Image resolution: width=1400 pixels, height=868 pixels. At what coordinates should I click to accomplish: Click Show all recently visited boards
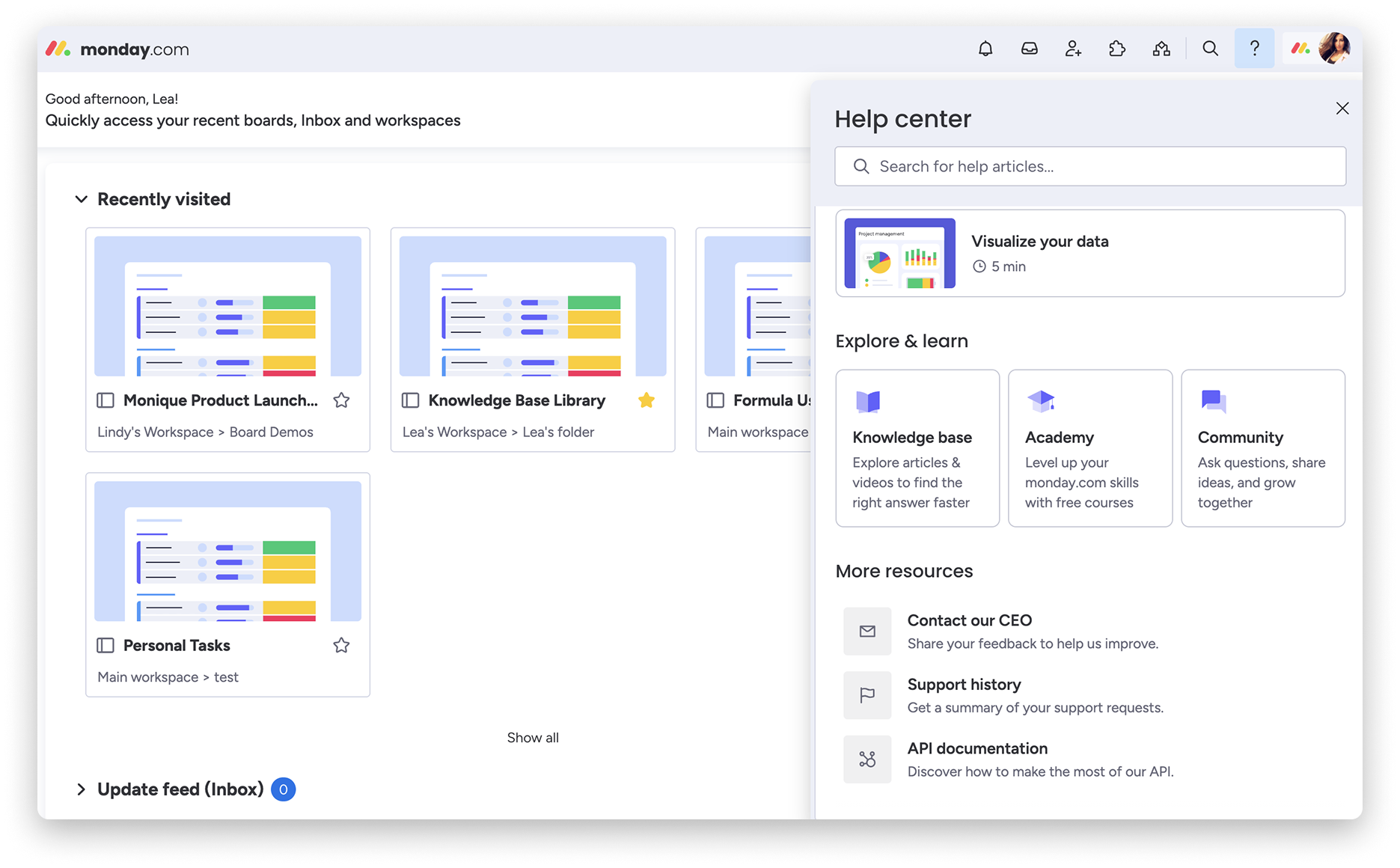(x=533, y=738)
